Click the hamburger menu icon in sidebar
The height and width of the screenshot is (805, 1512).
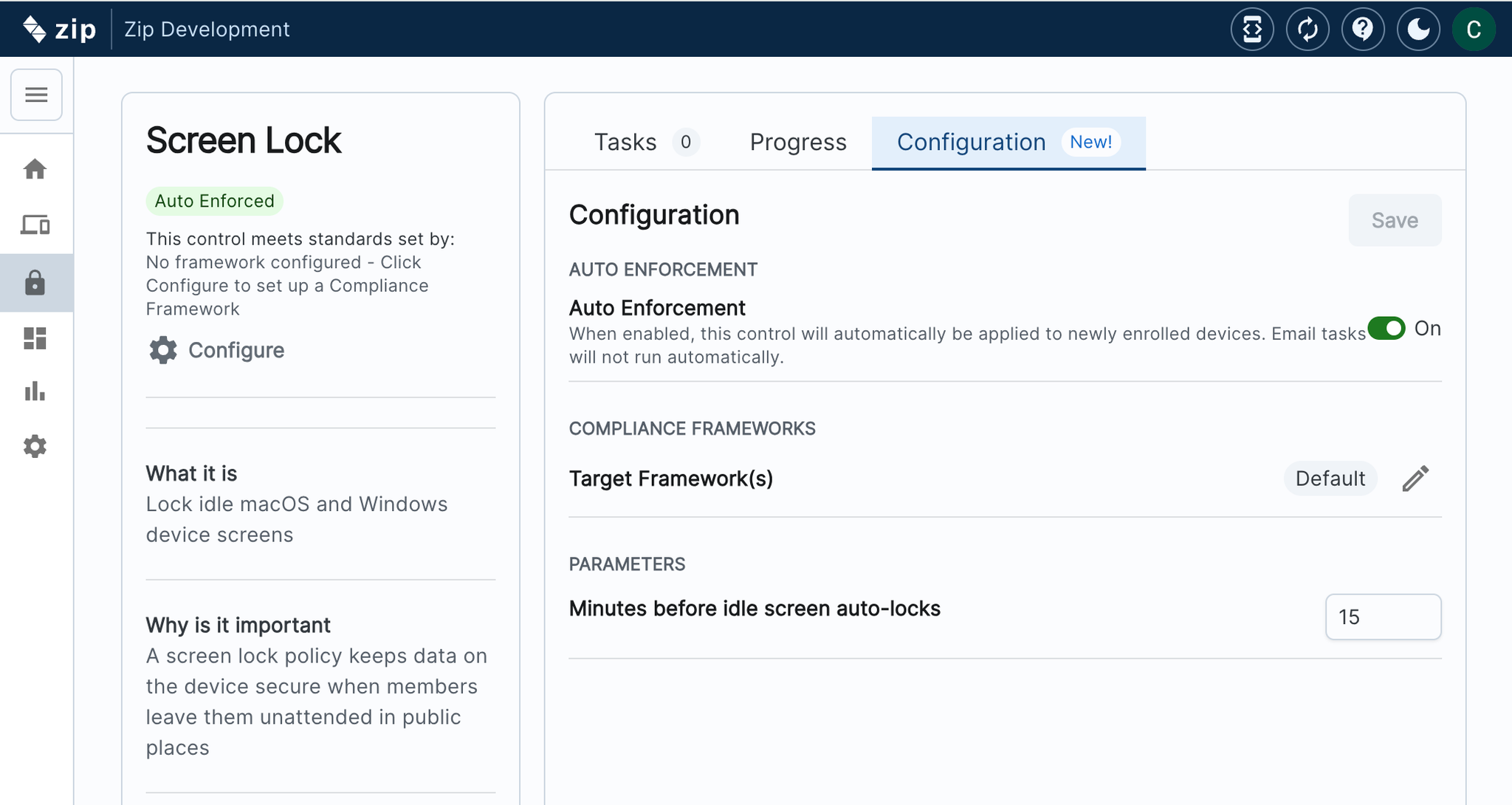(x=36, y=95)
